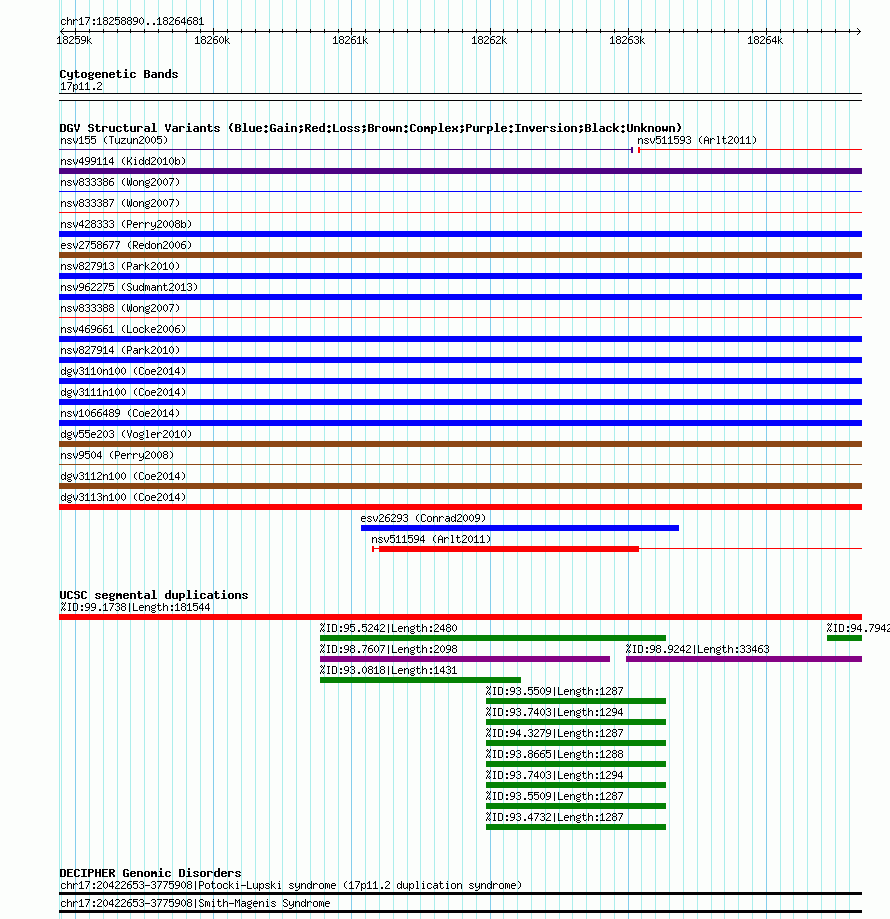Screen dimensions: 890x919
Task: Click the red nsv511594 loss bar
Action: click(509, 549)
